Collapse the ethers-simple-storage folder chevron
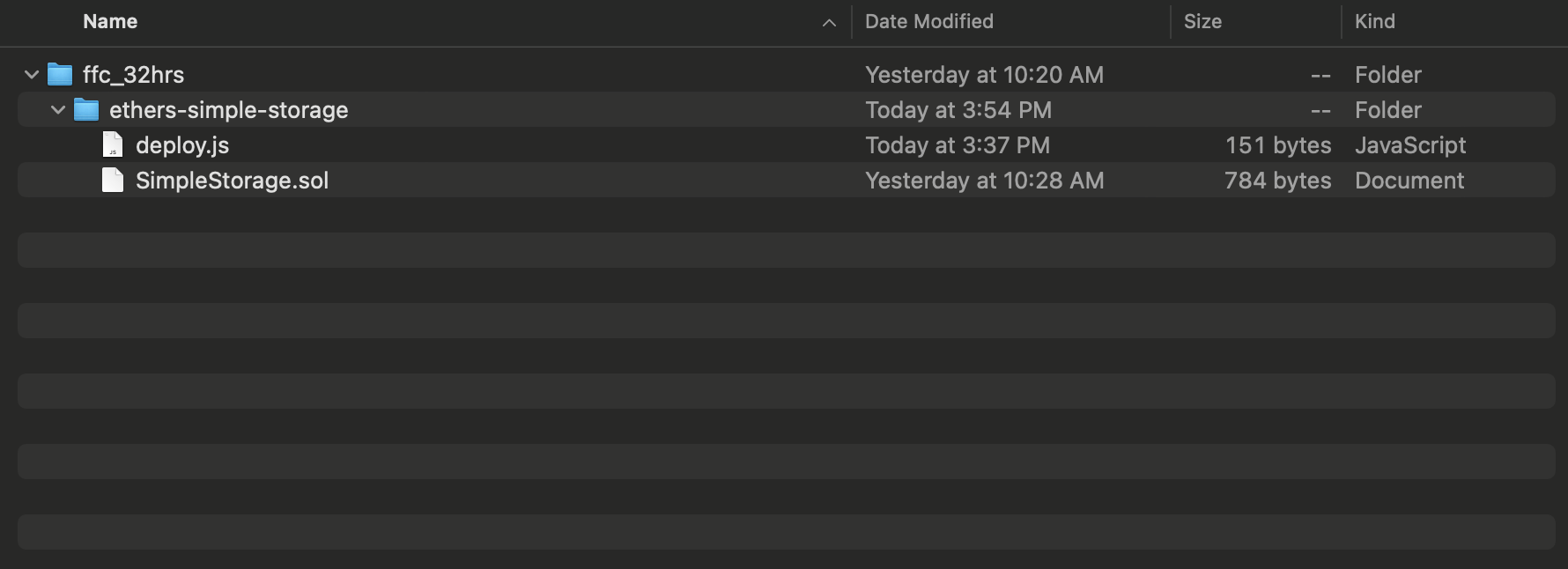This screenshot has height=569, width=1568. [58, 110]
